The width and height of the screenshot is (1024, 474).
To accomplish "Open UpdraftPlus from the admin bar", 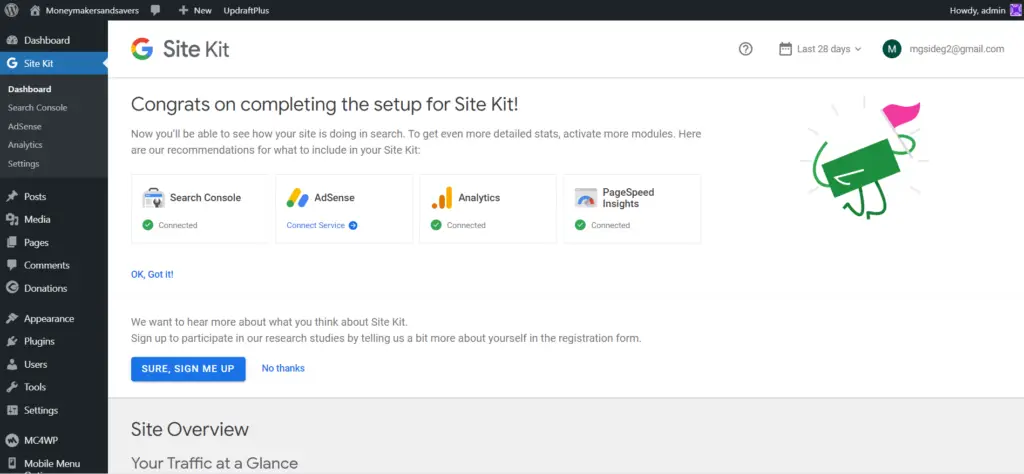I will 246,10.
